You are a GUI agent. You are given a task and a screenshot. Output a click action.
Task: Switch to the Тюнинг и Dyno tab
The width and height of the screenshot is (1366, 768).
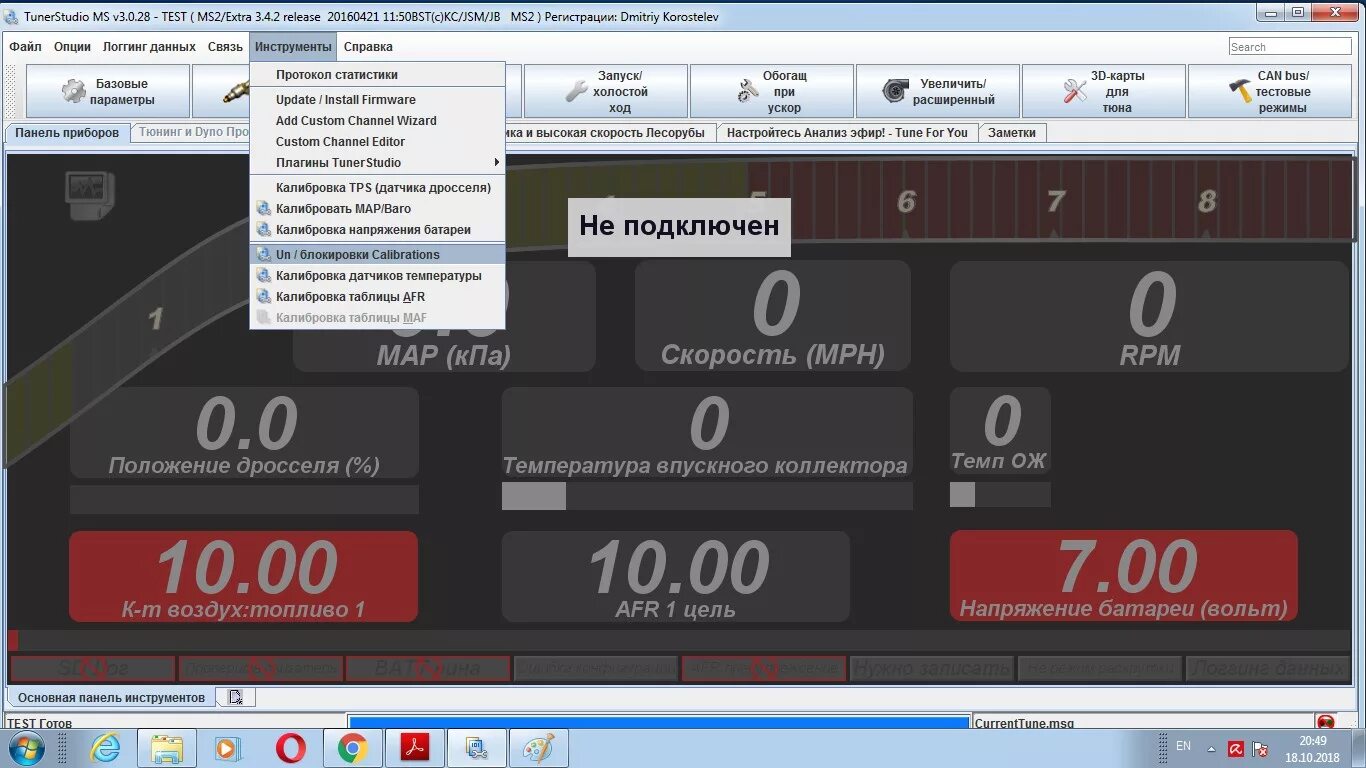192,132
